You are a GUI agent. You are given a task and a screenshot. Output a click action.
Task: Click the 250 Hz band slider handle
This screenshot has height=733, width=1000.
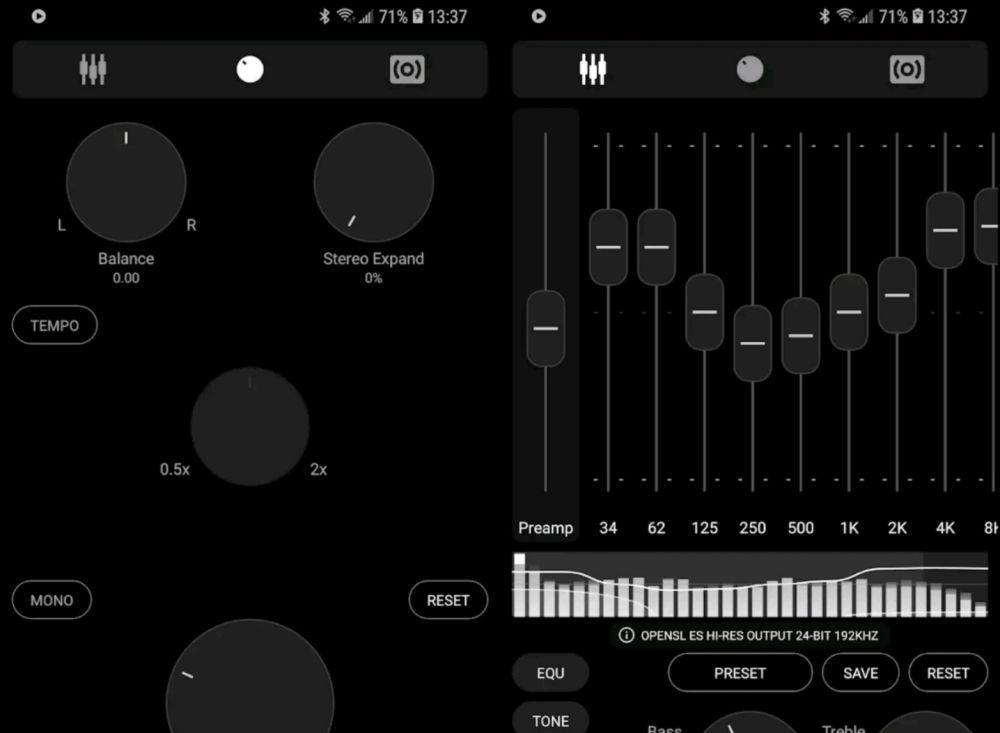(x=753, y=343)
